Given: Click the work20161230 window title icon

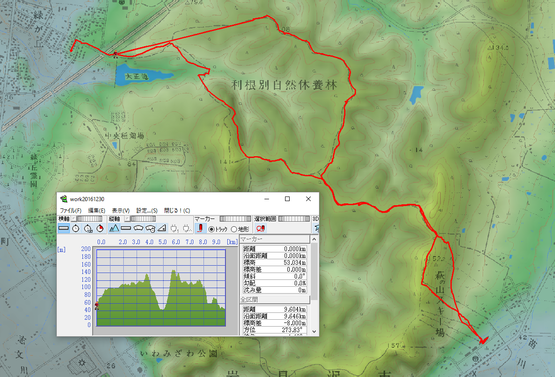Looking at the screenshot, I should 64,199.
